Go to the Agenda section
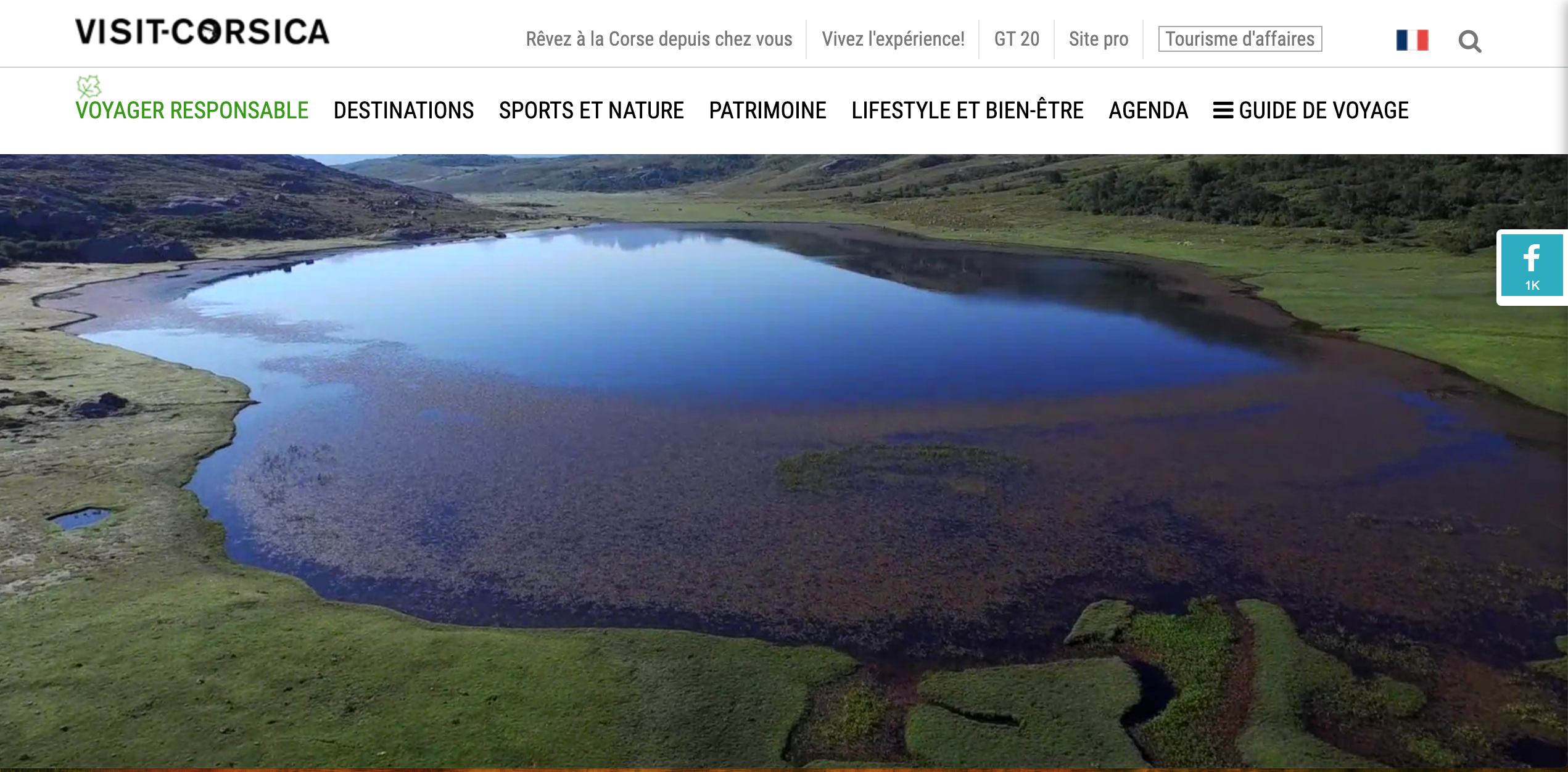The width and height of the screenshot is (1568, 772). (x=1148, y=110)
